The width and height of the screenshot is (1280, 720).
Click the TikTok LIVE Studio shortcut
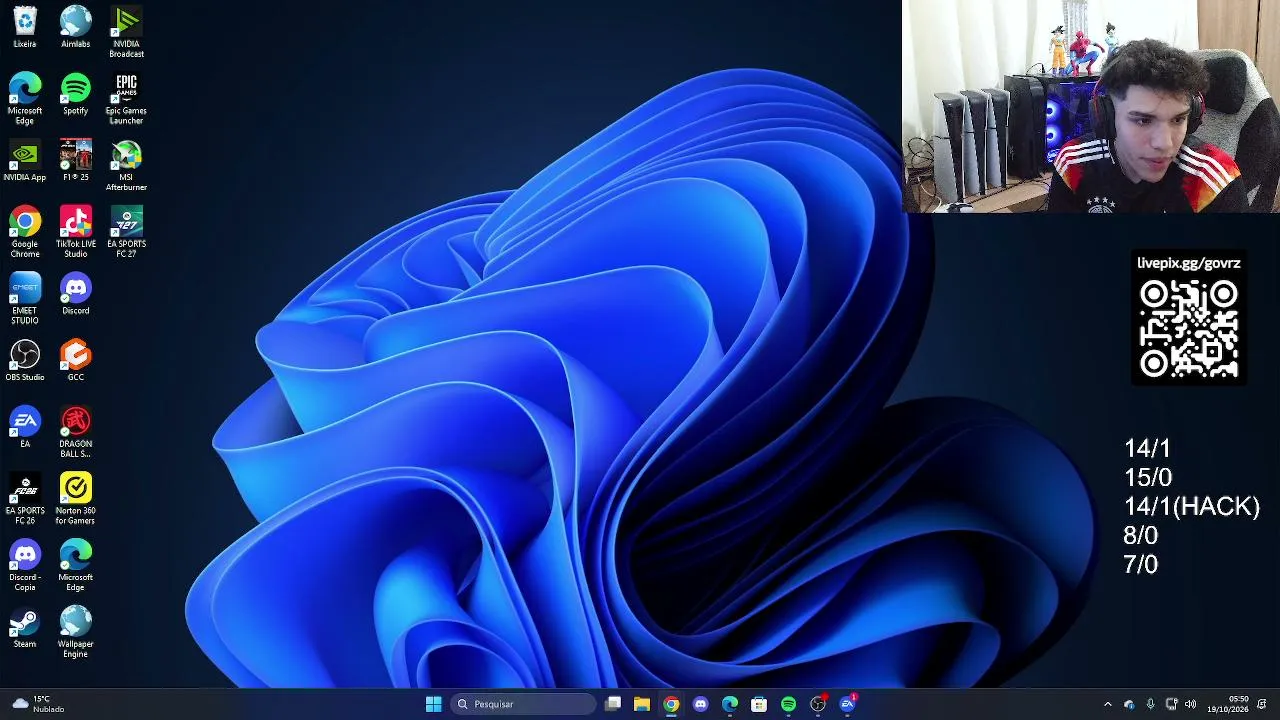pos(76,232)
